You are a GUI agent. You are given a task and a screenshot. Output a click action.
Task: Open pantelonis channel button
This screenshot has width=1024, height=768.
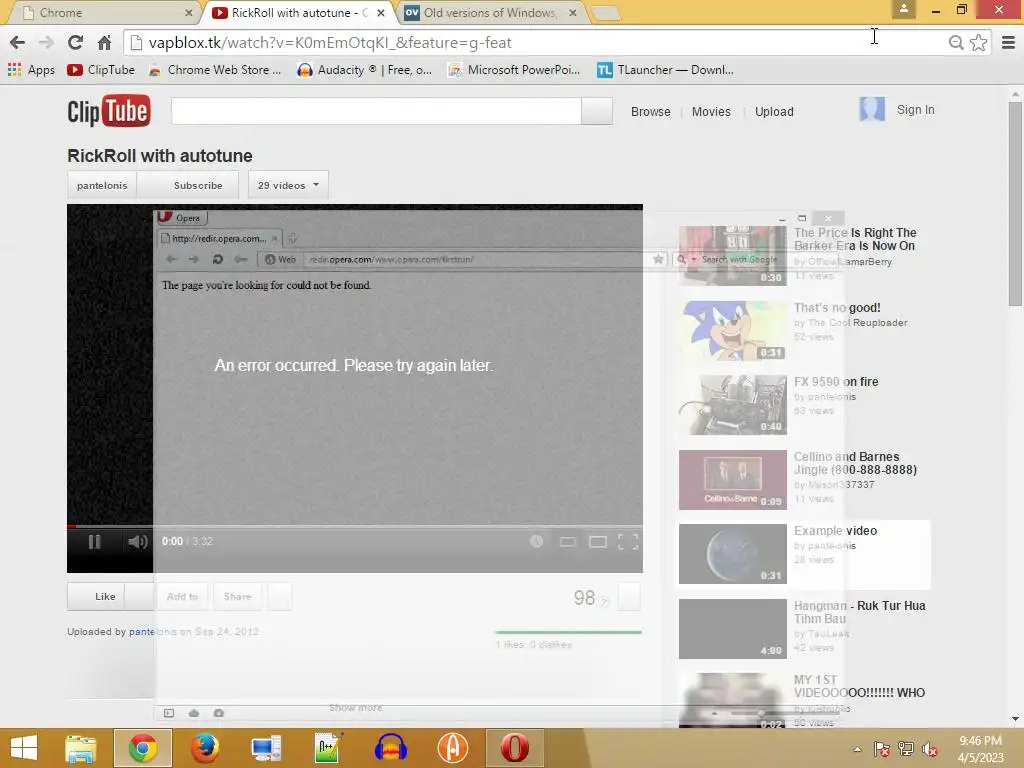[102, 185]
